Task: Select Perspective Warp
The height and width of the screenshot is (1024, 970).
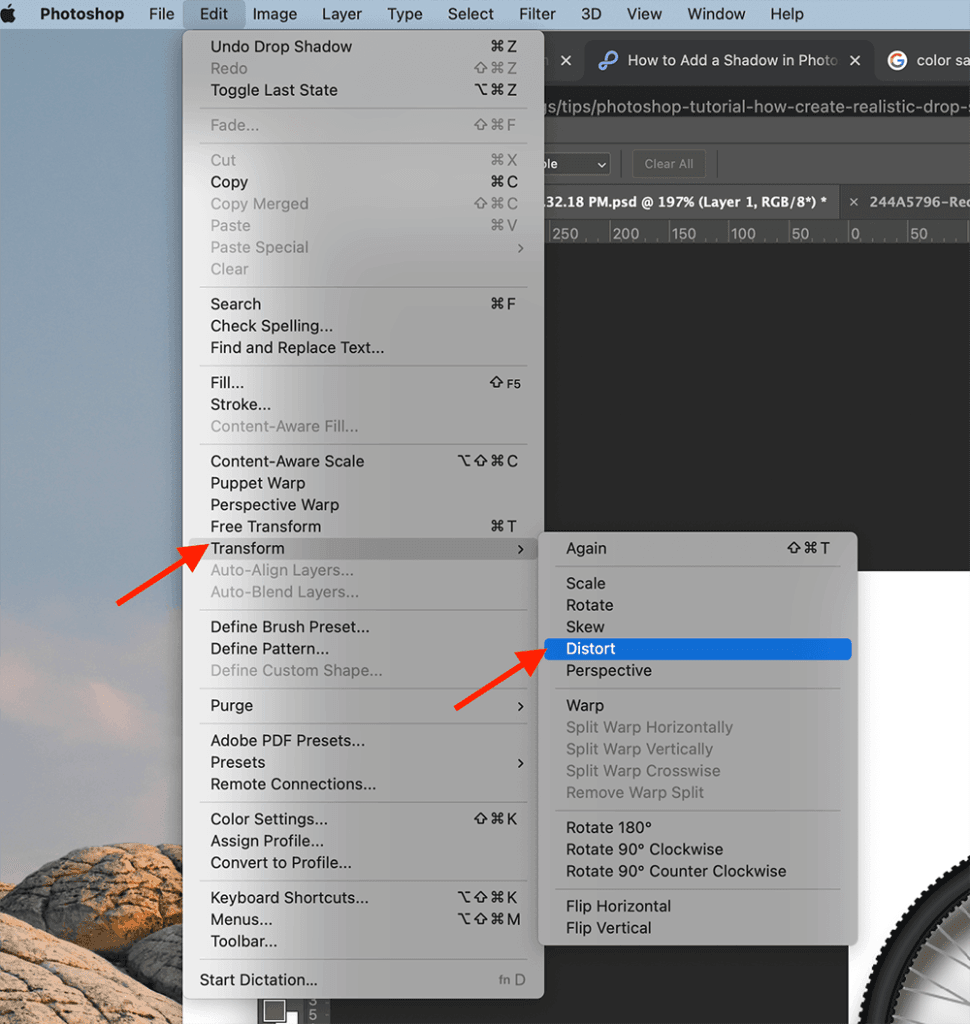Action: click(363, 505)
